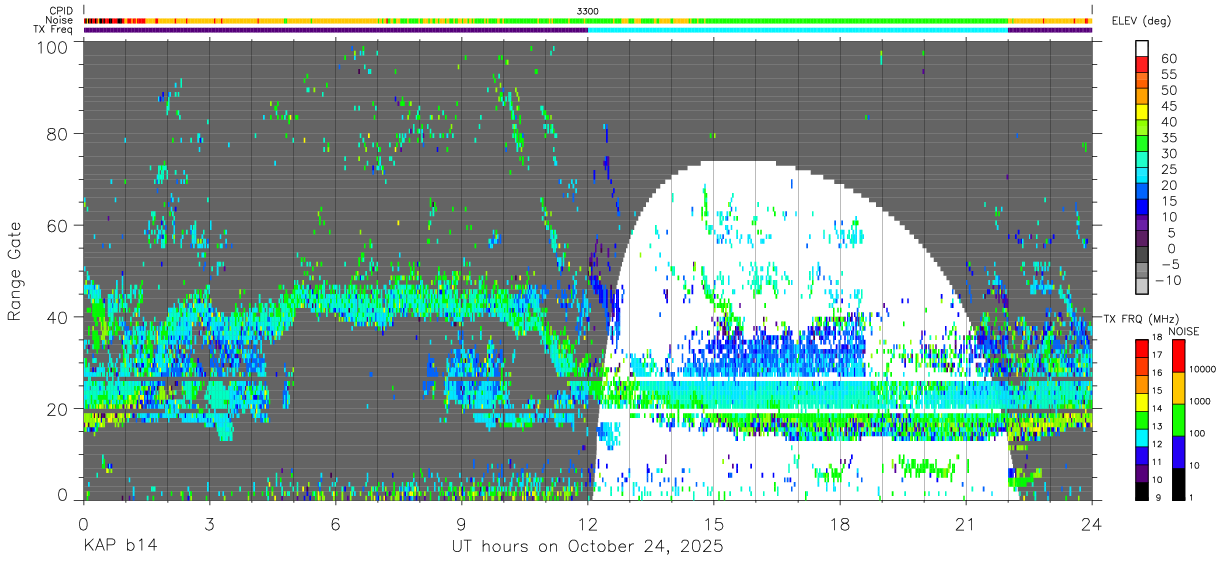Click the '50' value in ELEV legend
This screenshot has width=1228, height=567.
[x=1169, y=90]
